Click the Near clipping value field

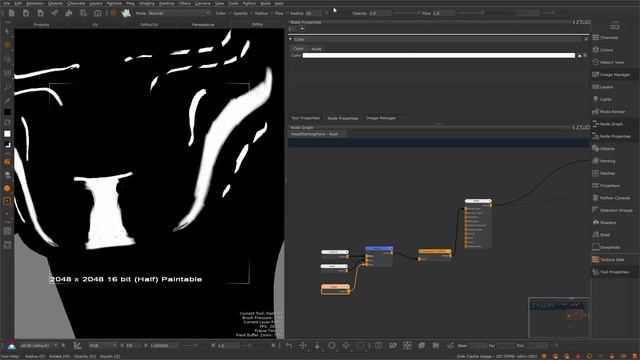[478, 346]
